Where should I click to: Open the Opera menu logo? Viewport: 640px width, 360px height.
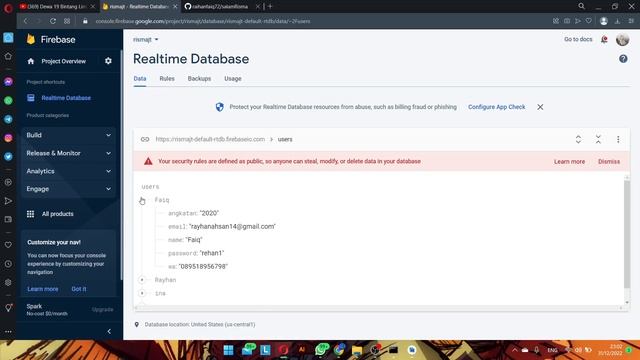point(8,7)
